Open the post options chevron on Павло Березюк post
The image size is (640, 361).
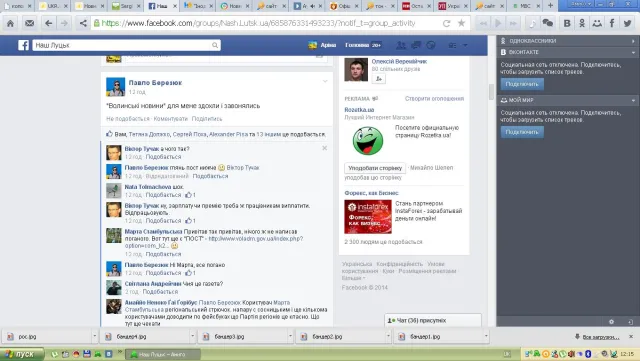[325, 81]
